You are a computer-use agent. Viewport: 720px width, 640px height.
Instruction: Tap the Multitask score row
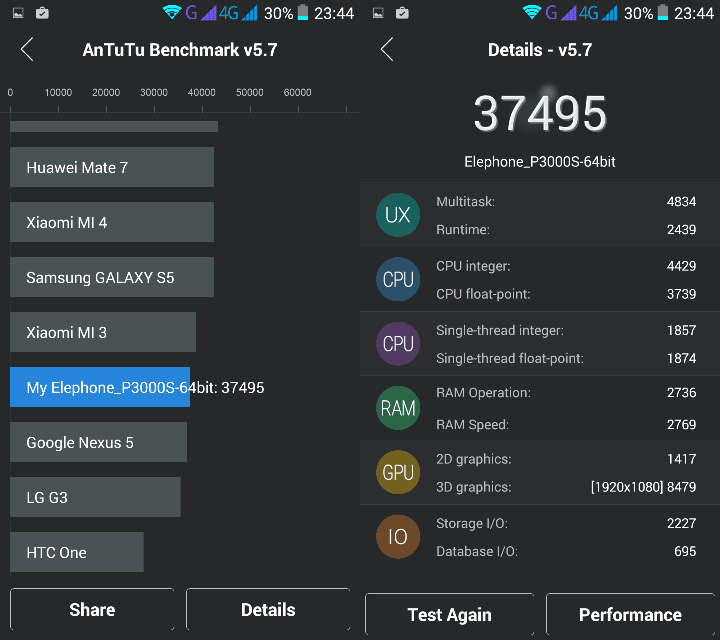(566, 202)
